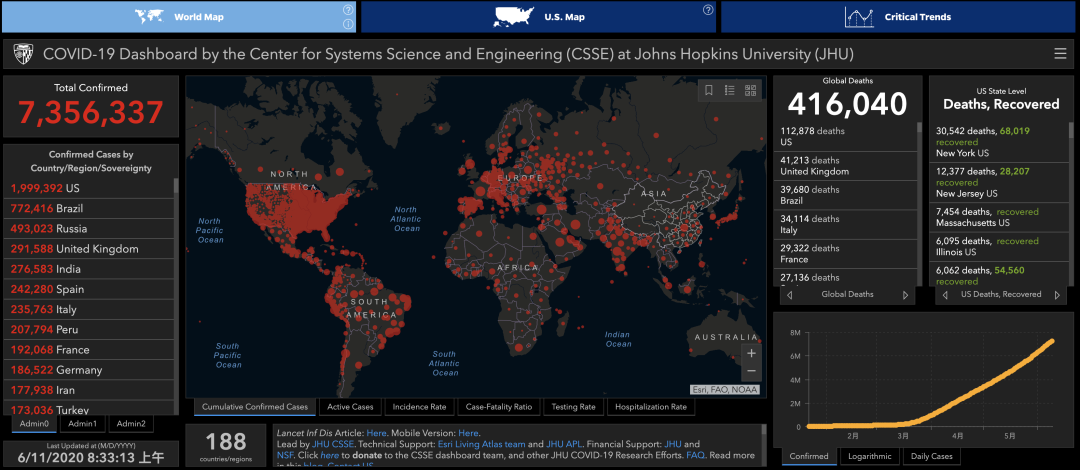The height and width of the screenshot is (470, 1080).
Task: Select the Case-Fatality Ratio map tab
Action: (499, 407)
